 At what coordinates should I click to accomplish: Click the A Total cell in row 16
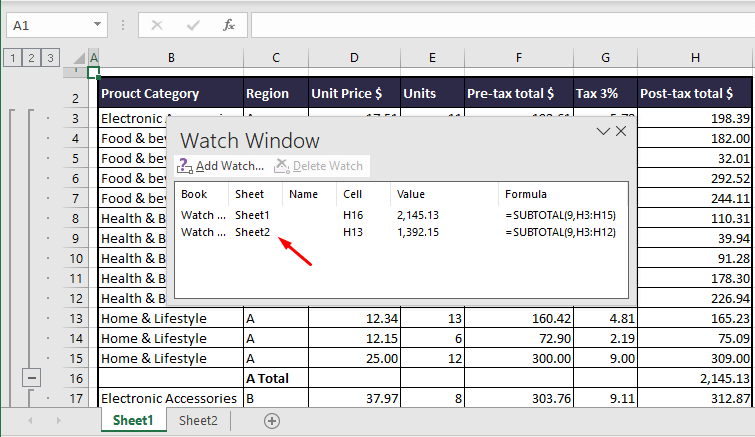pos(276,378)
